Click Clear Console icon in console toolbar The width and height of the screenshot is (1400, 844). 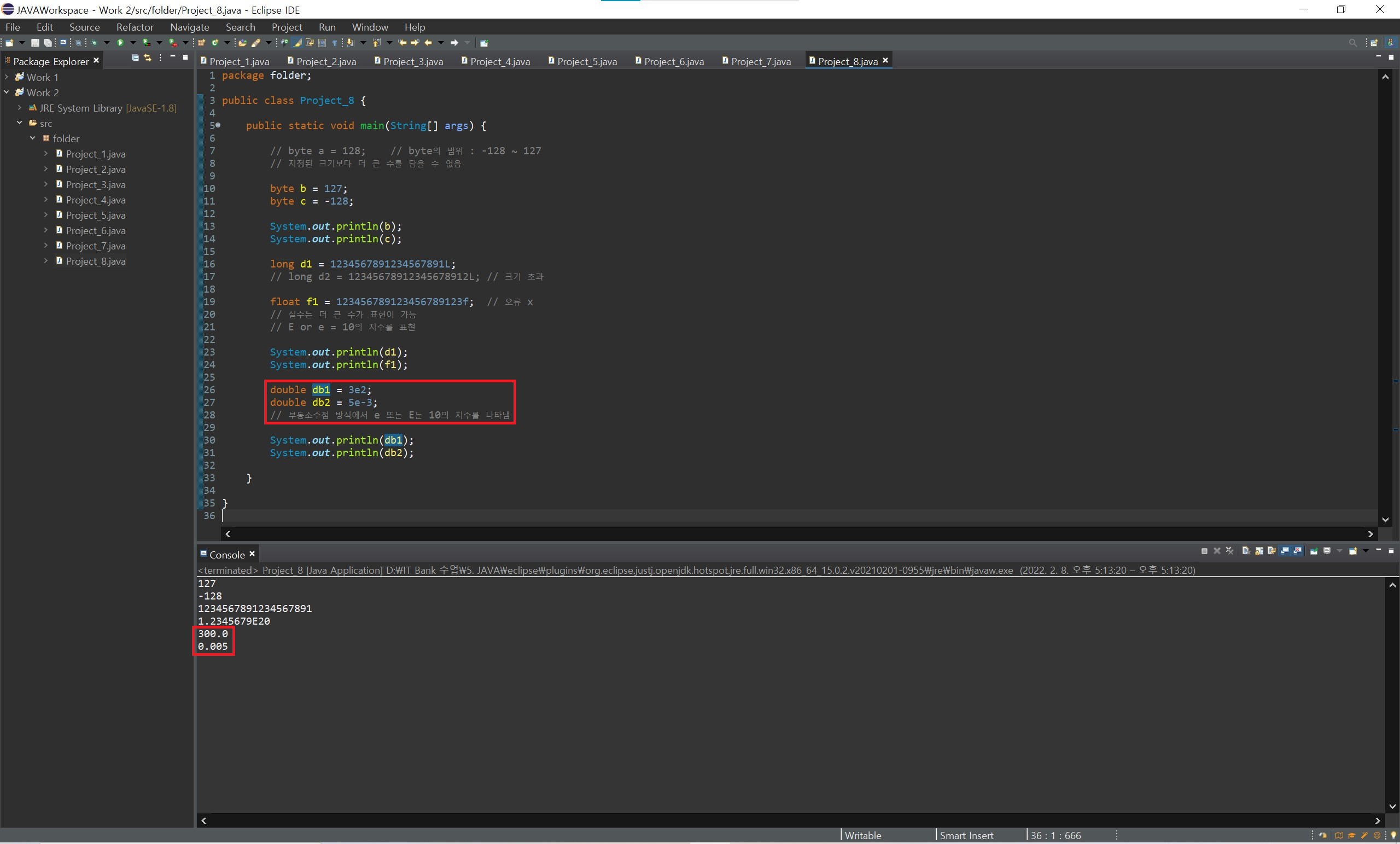(1246, 551)
